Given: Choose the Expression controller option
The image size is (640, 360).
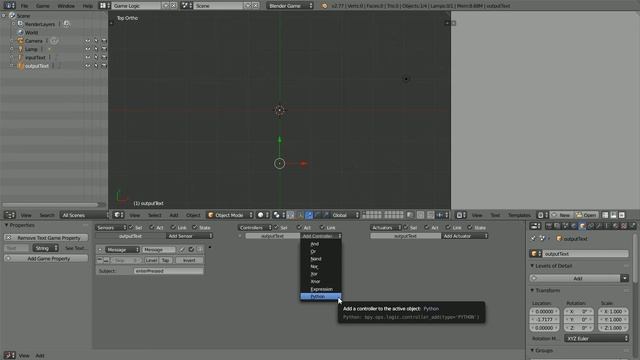Looking at the screenshot, I should coord(320,289).
